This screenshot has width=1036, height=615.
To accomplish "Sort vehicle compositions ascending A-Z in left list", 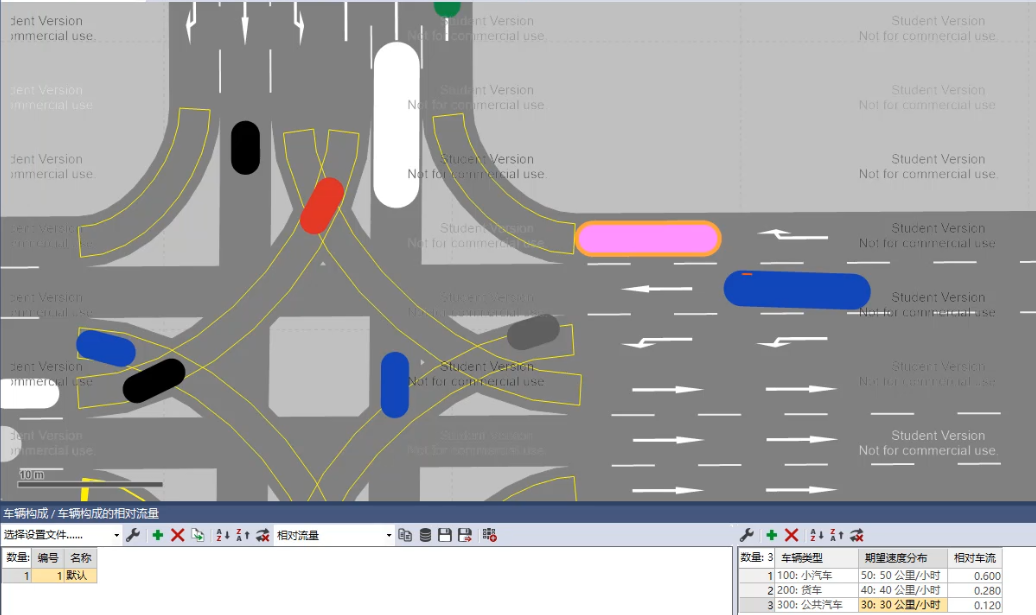I will (223, 535).
